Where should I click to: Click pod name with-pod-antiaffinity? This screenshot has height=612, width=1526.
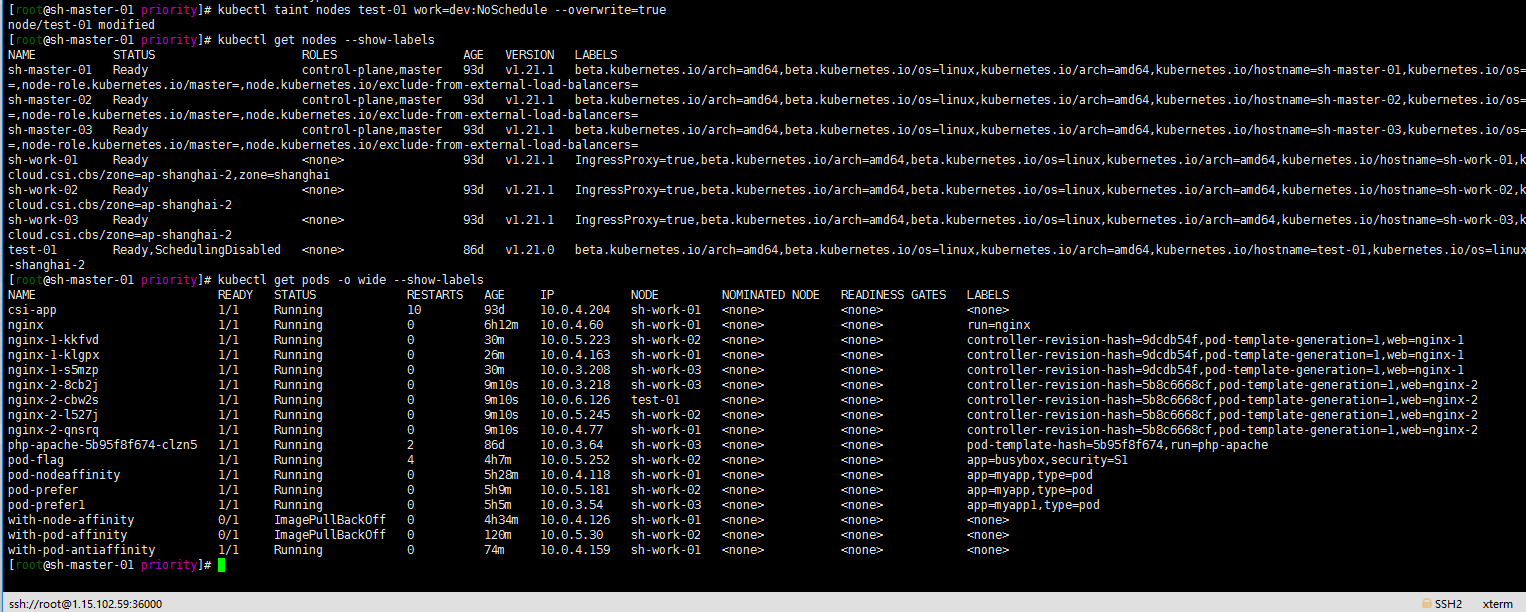[x=81, y=549]
